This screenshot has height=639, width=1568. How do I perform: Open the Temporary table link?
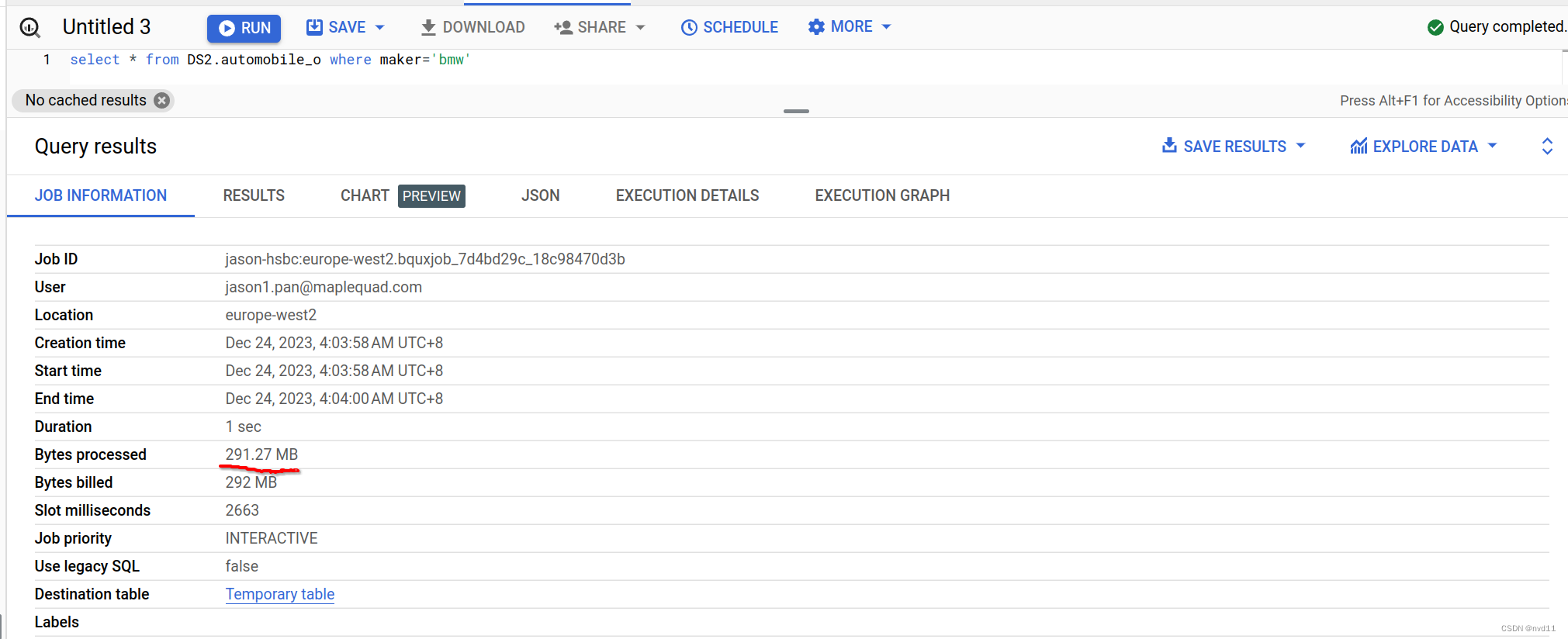tap(280, 594)
